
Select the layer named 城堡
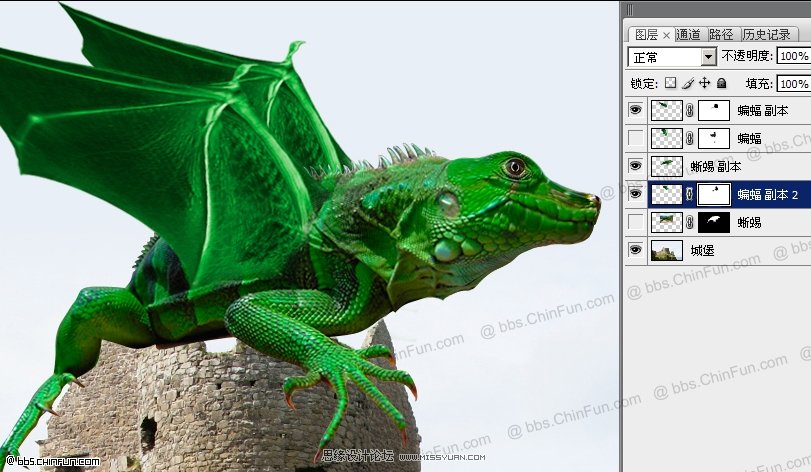702,251
